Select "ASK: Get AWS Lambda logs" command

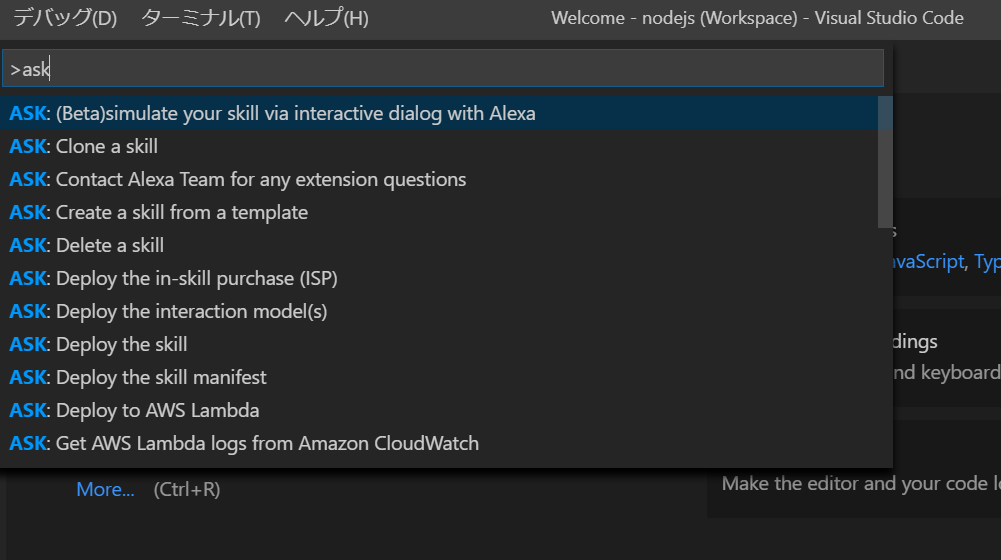(245, 443)
